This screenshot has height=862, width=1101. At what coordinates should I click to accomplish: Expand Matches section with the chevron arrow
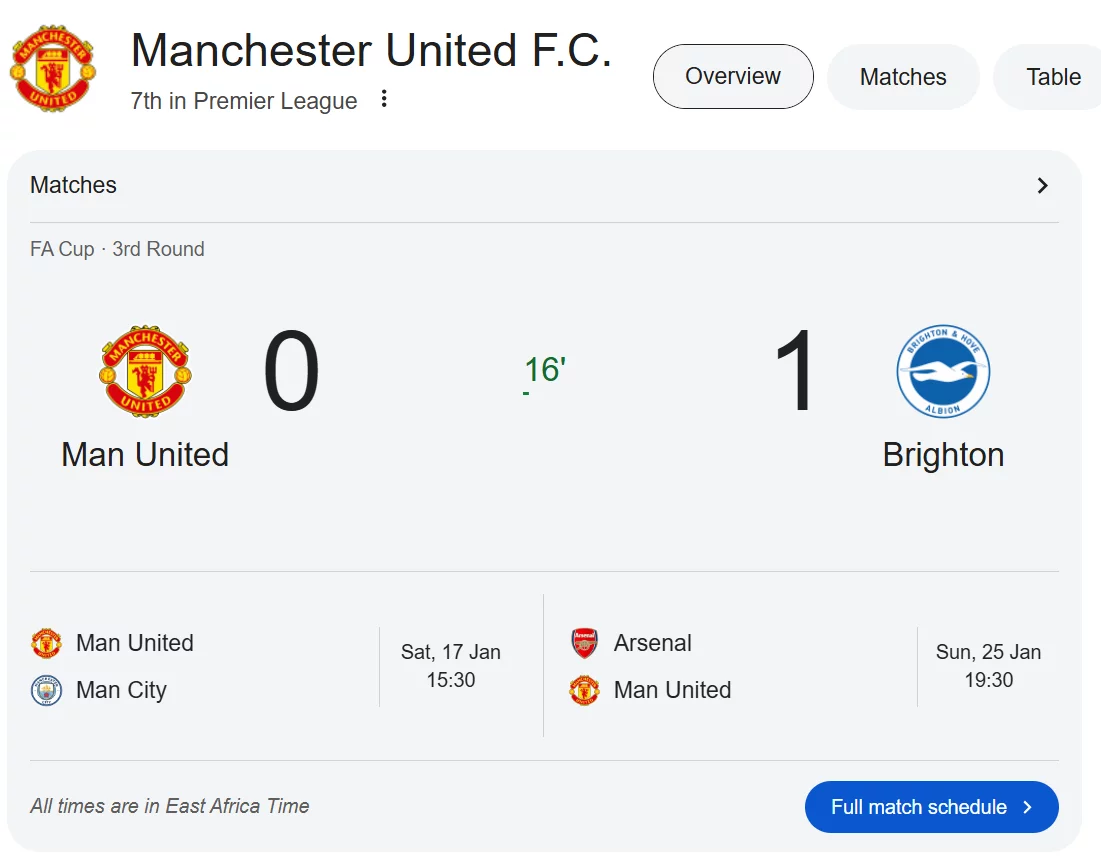(1042, 185)
